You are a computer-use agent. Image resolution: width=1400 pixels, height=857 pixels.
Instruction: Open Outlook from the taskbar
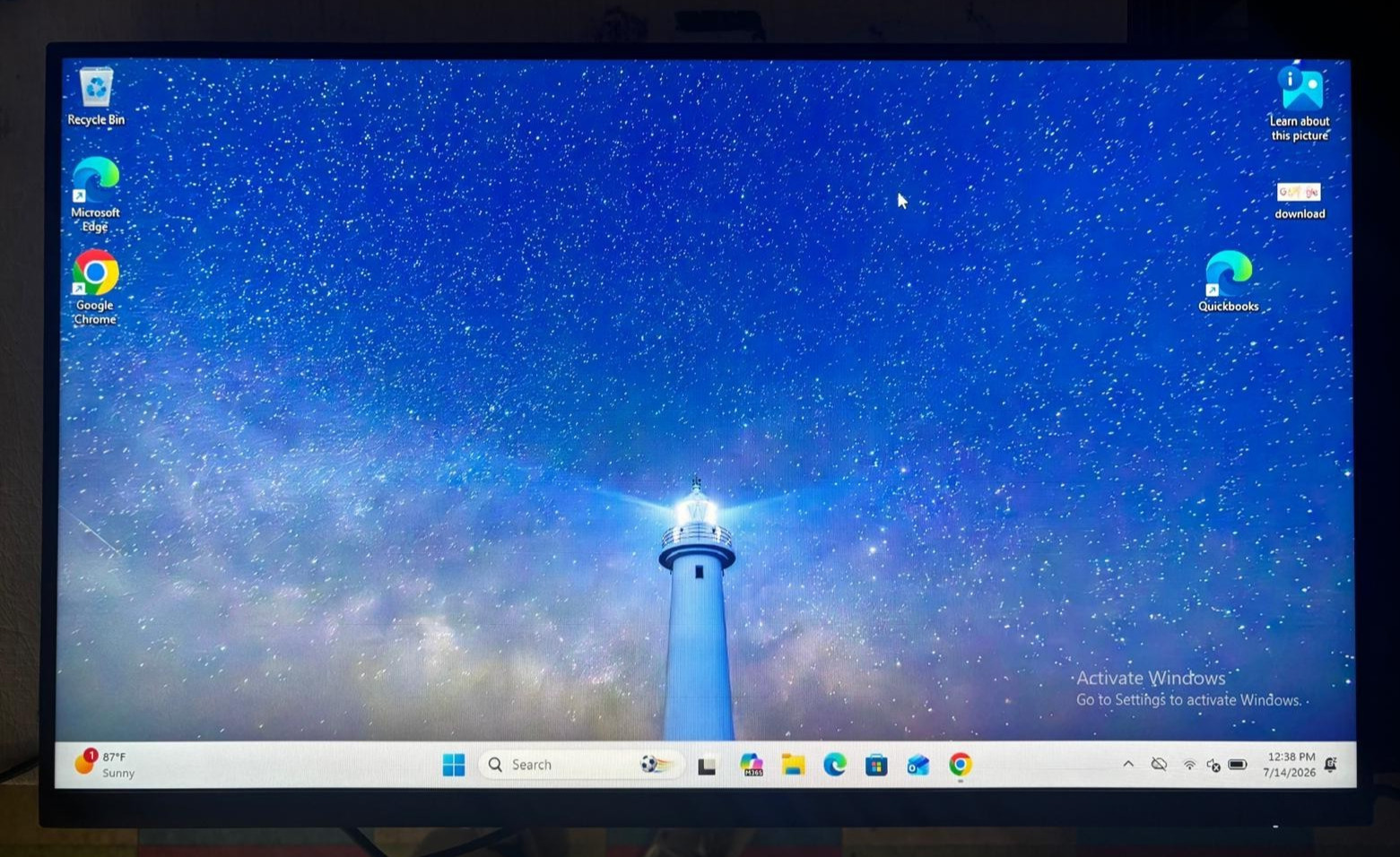point(917,765)
